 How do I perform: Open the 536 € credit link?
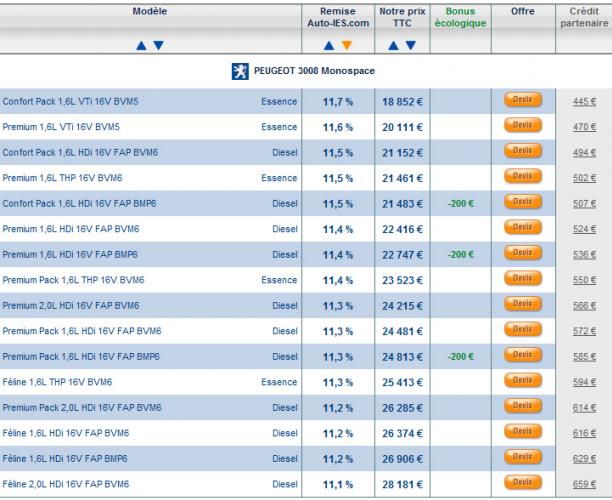(584, 254)
